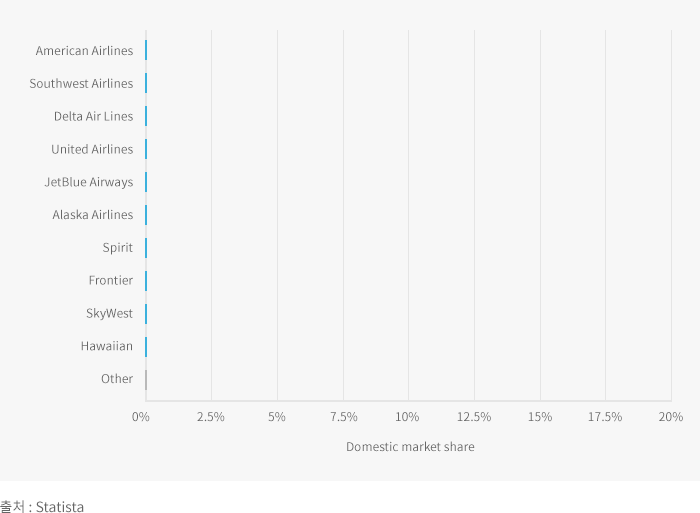Click the JetBlue Airways label
The width and height of the screenshot is (700, 513).
coord(89,182)
